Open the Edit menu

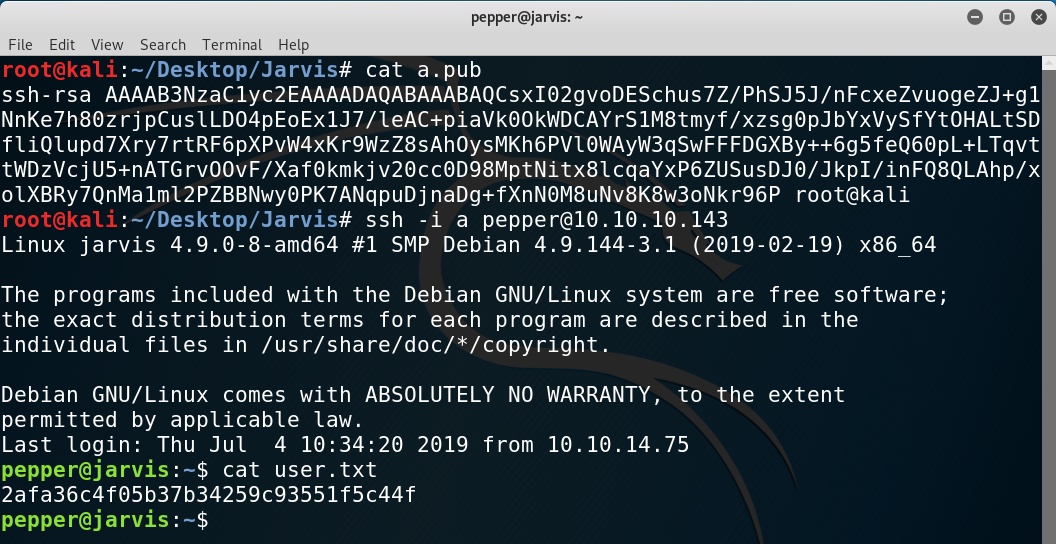(62, 45)
